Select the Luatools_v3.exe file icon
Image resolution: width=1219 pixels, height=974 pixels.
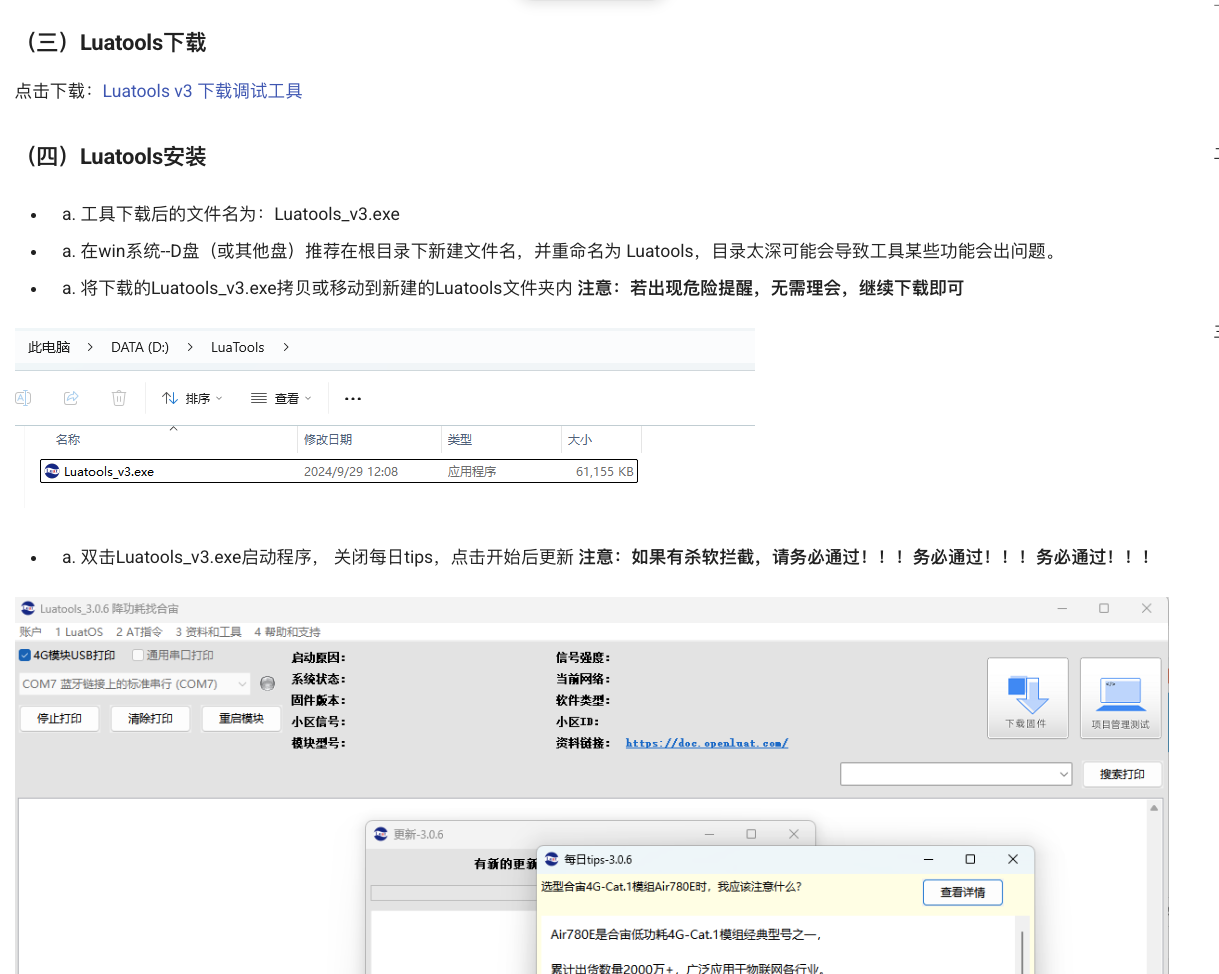click(51, 470)
